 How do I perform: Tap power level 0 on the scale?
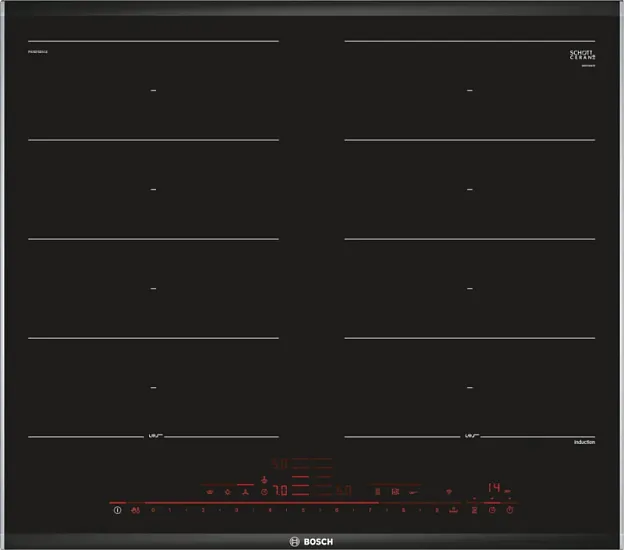(153, 510)
